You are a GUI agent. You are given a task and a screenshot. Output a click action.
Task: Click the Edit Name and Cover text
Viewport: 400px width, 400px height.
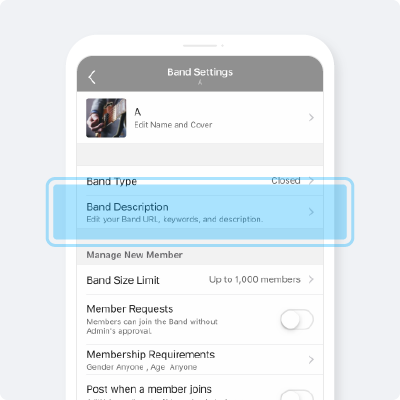point(173,125)
